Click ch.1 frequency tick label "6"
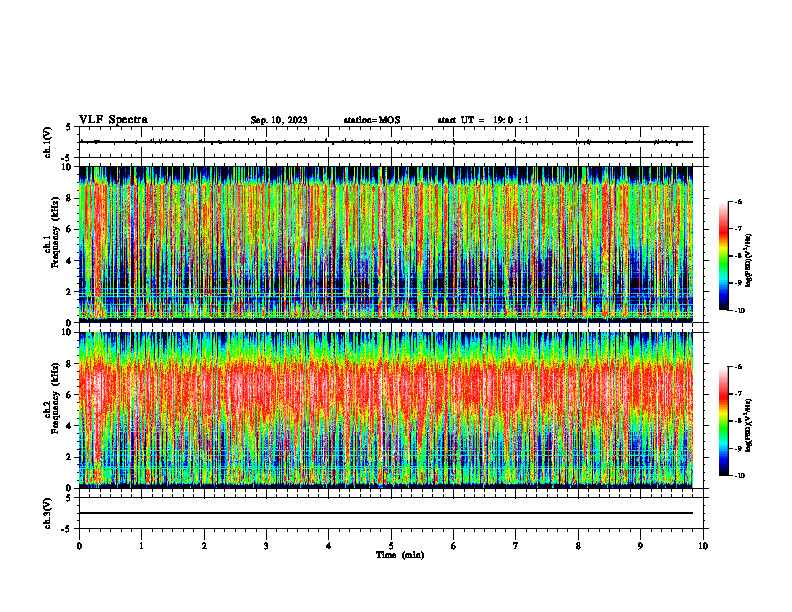Image resolution: width=792 pixels, height=612 pixels. [x=69, y=229]
